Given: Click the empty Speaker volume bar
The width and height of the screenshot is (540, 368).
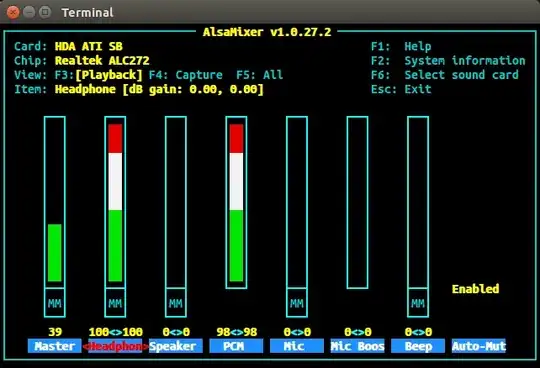Looking at the screenshot, I should [x=176, y=202].
